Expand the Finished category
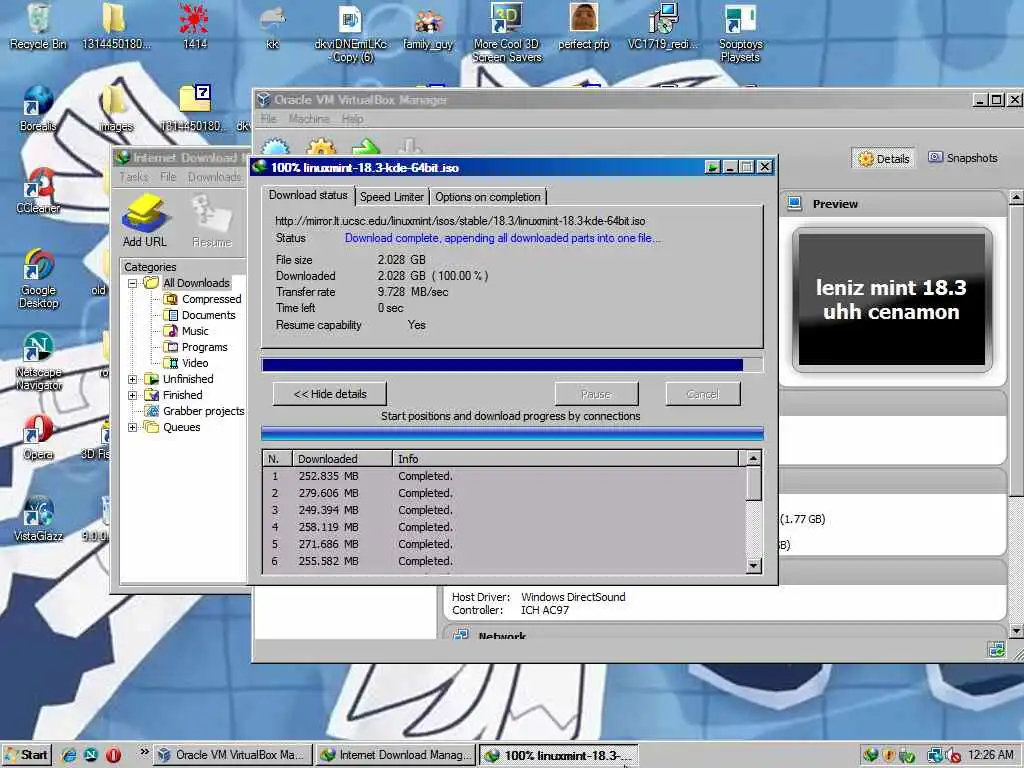The height and width of the screenshot is (768, 1024). click(133, 395)
